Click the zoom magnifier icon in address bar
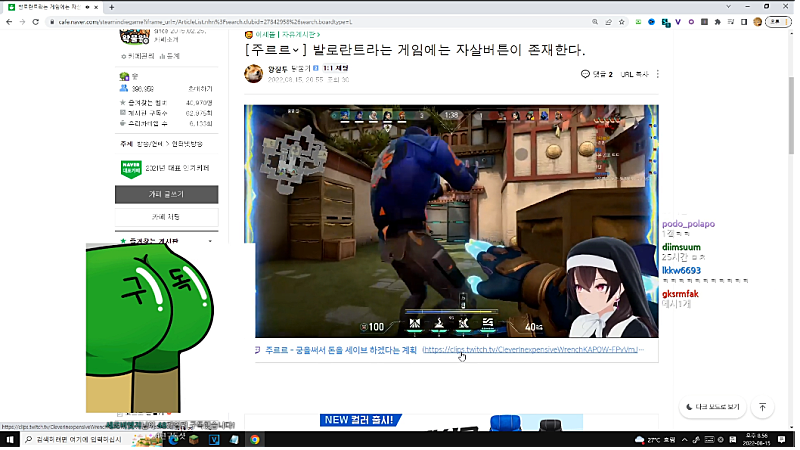The image size is (800, 450). (x=595, y=22)
